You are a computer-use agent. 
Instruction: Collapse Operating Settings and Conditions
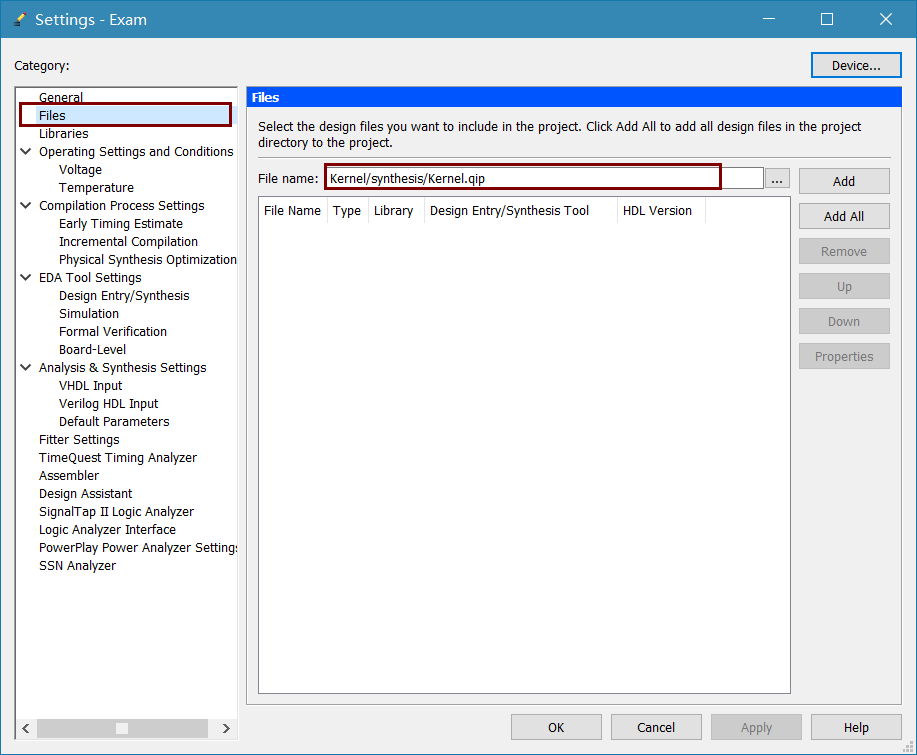coord(26,151)
